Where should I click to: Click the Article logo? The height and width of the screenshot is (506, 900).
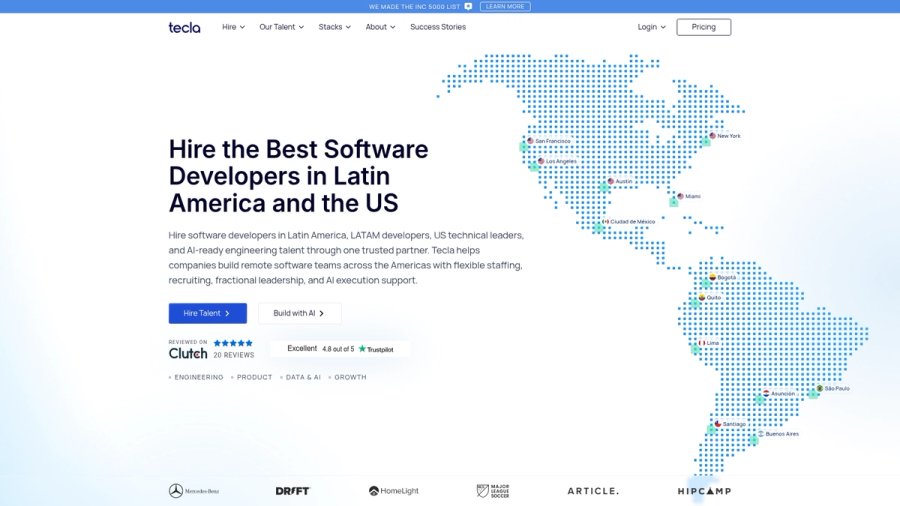[x=593, y=491]
